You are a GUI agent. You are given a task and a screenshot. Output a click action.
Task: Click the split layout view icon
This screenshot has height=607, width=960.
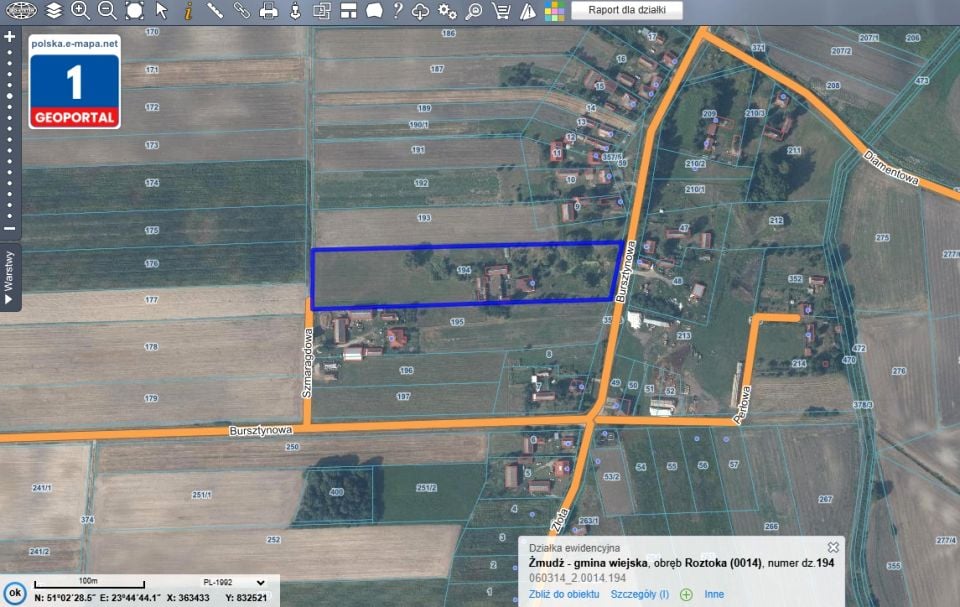(348, 10)
